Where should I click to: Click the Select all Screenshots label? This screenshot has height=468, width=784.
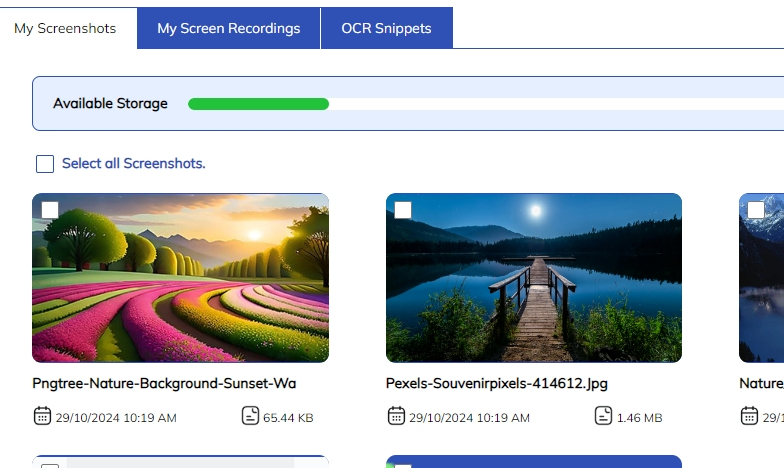point(134,164)
